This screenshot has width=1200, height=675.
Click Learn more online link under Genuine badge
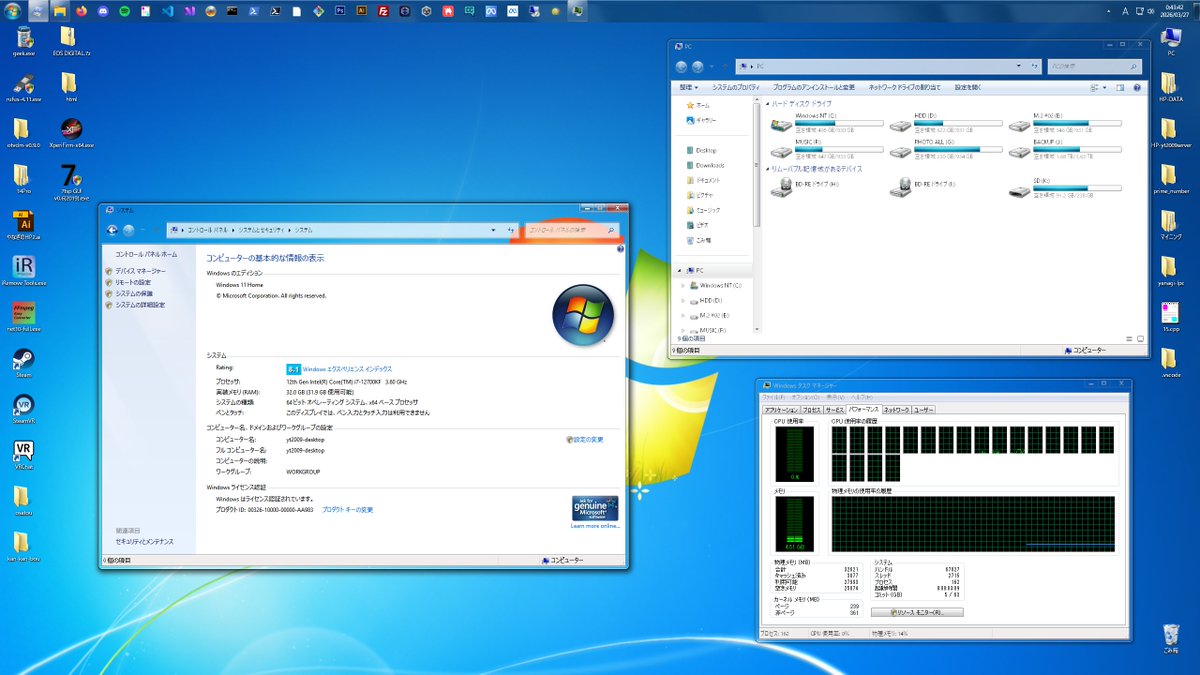tap(595, 525)
